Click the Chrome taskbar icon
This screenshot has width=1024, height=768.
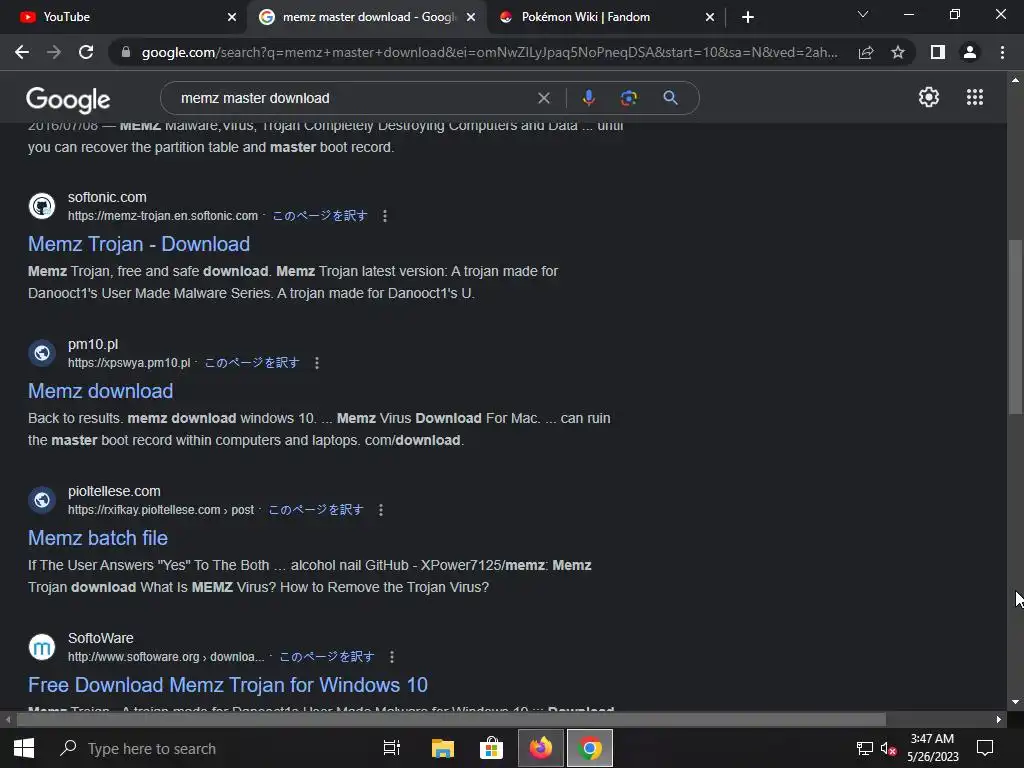click(x=590, y=748)
